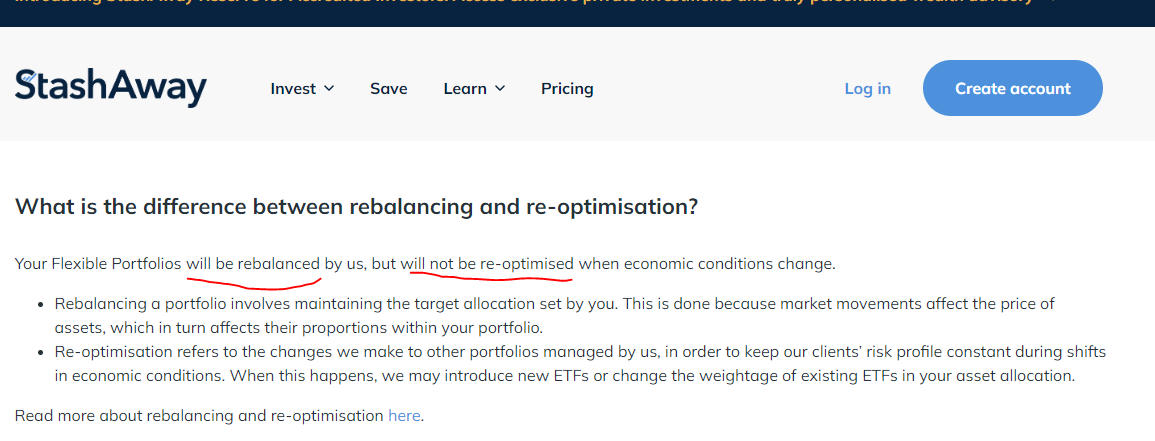Viewport: 1155px width, 441px height.
Task: Click the checkmark emblem inside the logo's S
Action: pos(27,76)
